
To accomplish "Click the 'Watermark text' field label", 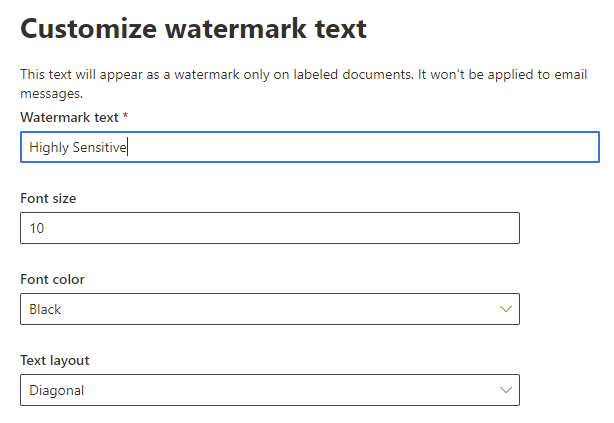I will pyautogui.click(x=68, y=118).
